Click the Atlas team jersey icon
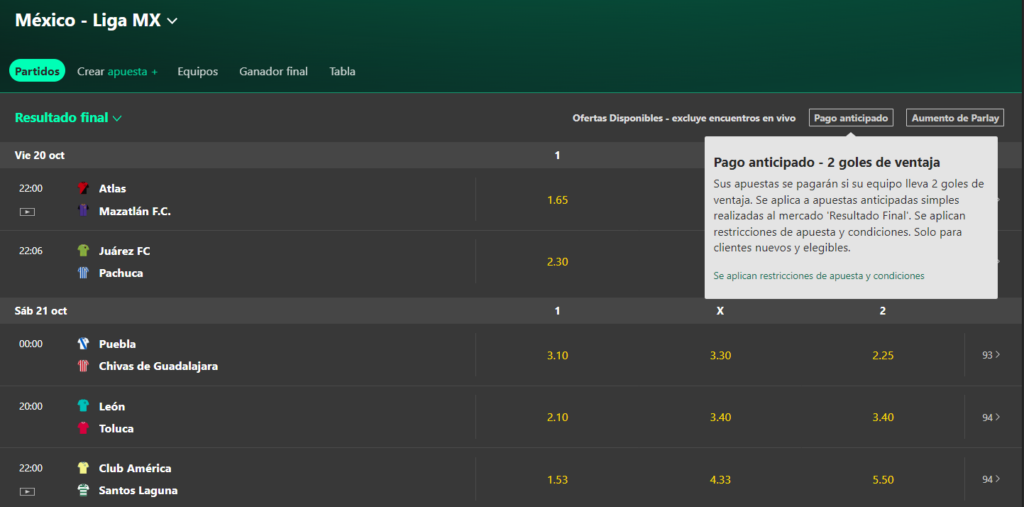The width and height of the screenshot is (1024, 507). click(x=83, y=189)
